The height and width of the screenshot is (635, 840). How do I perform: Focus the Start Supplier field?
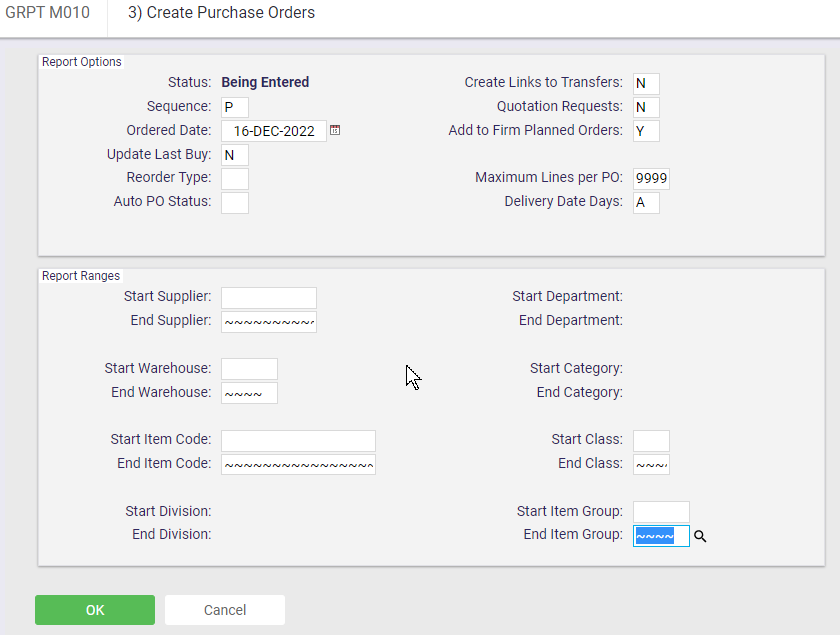(269, 298)
